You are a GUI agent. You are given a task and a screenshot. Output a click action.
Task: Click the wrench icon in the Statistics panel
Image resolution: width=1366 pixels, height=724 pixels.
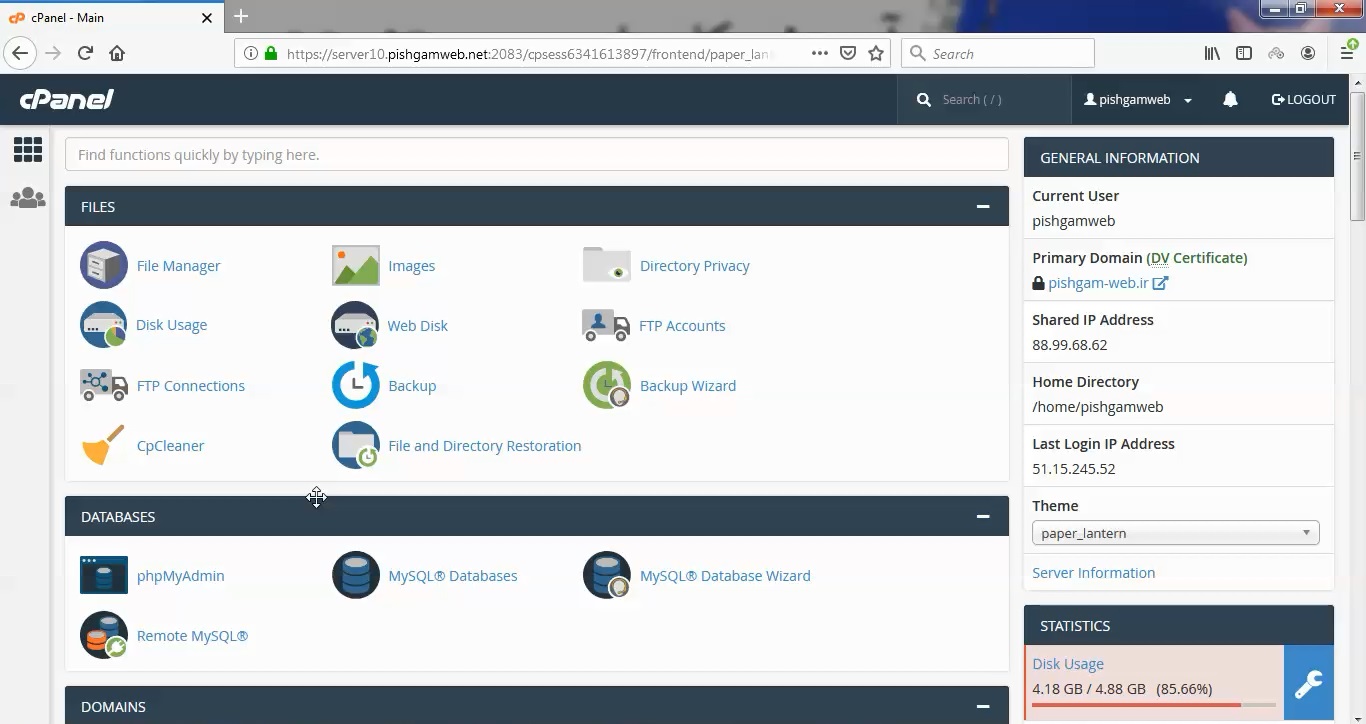coord(1308,683)
